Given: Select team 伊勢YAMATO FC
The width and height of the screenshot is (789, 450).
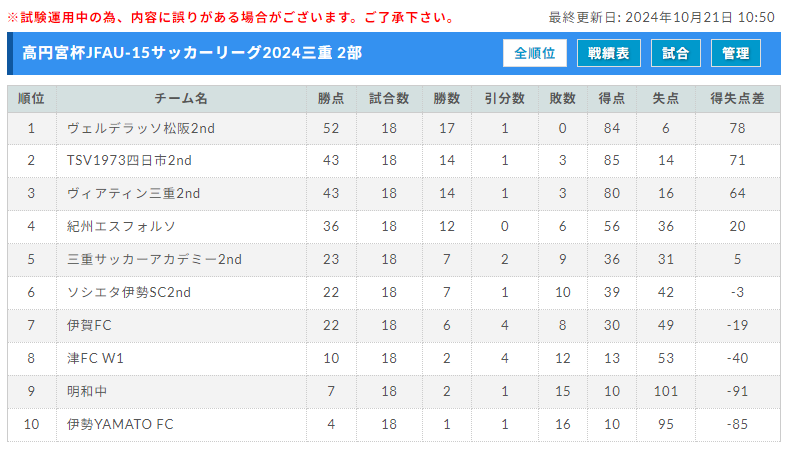Looking at the screenshot, I should click(120, 424).
